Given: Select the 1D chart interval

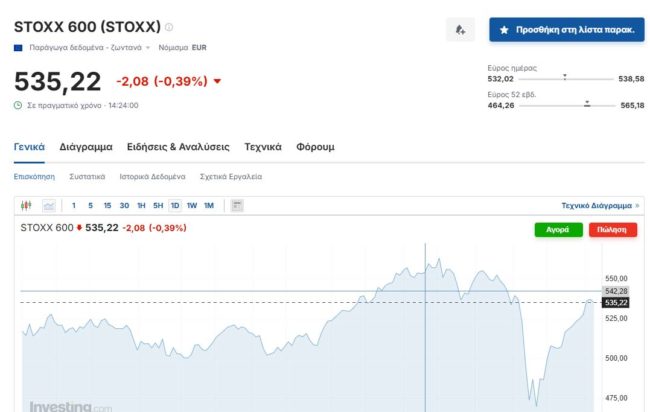Looking at the screenshot, I should [175, 206].
